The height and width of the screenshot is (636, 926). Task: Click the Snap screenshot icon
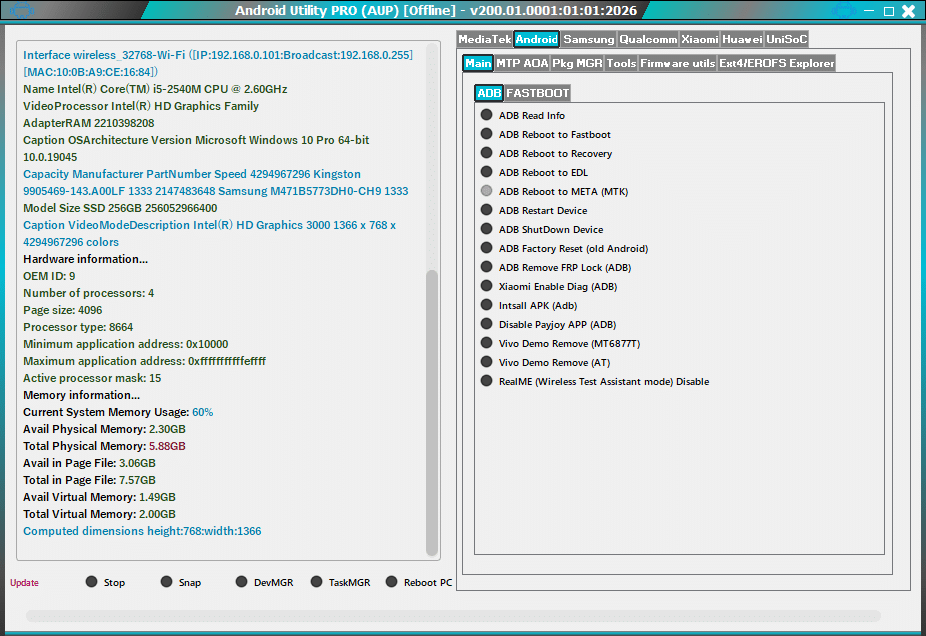pos(166,582)
